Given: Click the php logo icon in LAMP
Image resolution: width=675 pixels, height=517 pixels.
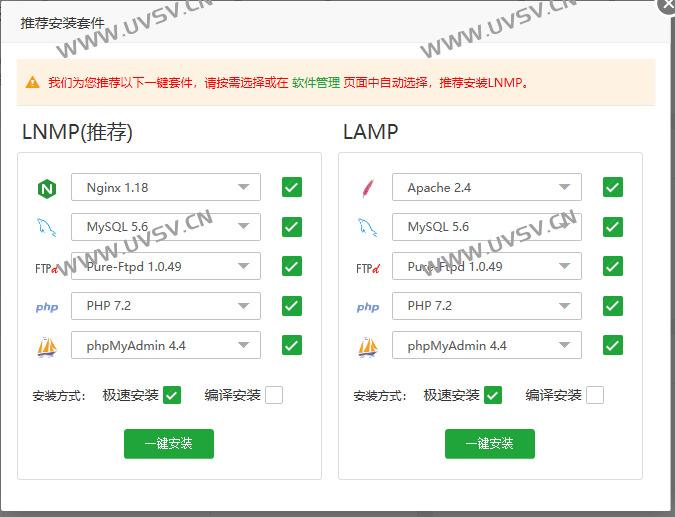Looking at the screenshot, I should [x=368, y=307].
